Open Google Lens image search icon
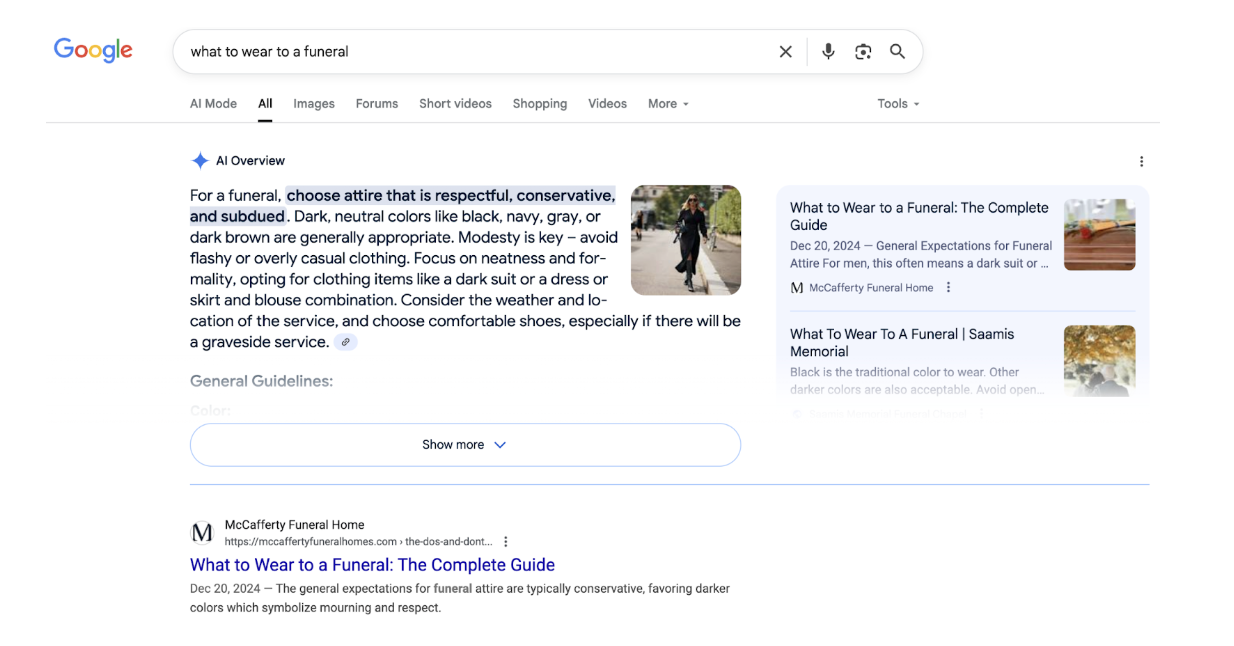This screenshot has height=646, width=1234. point(863,52)
